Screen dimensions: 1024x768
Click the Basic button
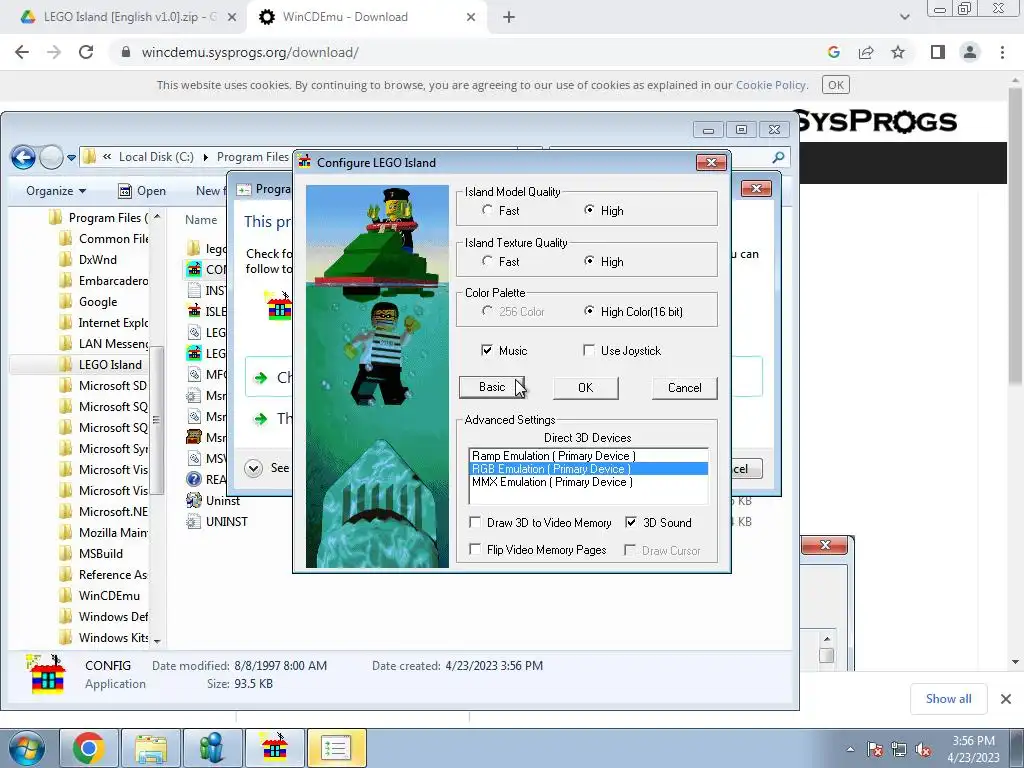coord(492,387)
